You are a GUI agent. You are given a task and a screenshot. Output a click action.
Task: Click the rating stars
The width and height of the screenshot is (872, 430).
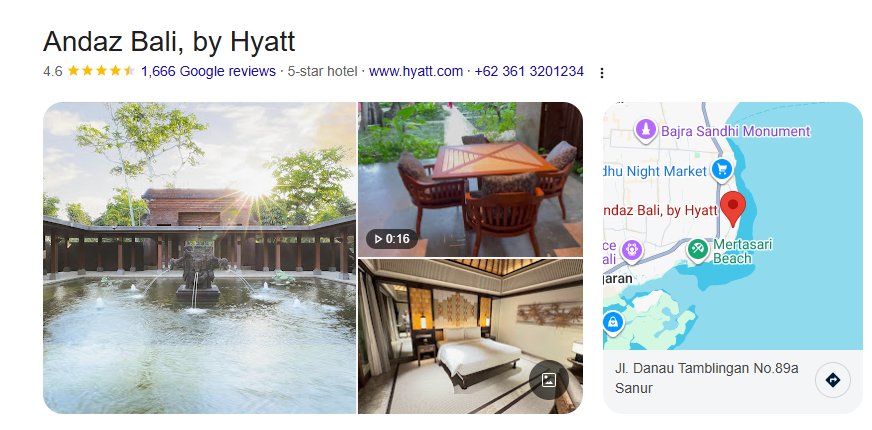click(x=101, y=71)
